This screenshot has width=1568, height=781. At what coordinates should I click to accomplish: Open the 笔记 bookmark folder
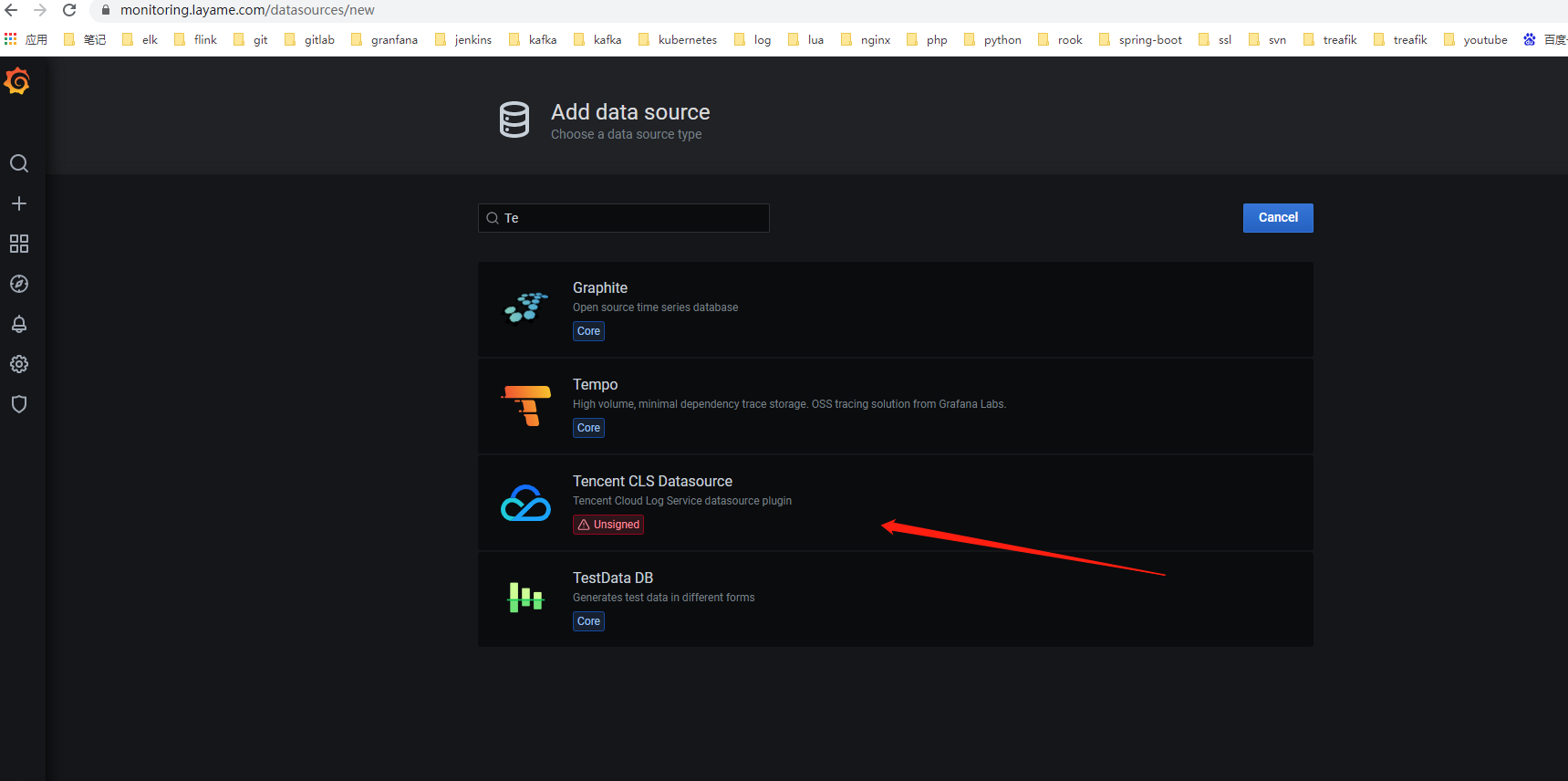(x=85, y=39)
